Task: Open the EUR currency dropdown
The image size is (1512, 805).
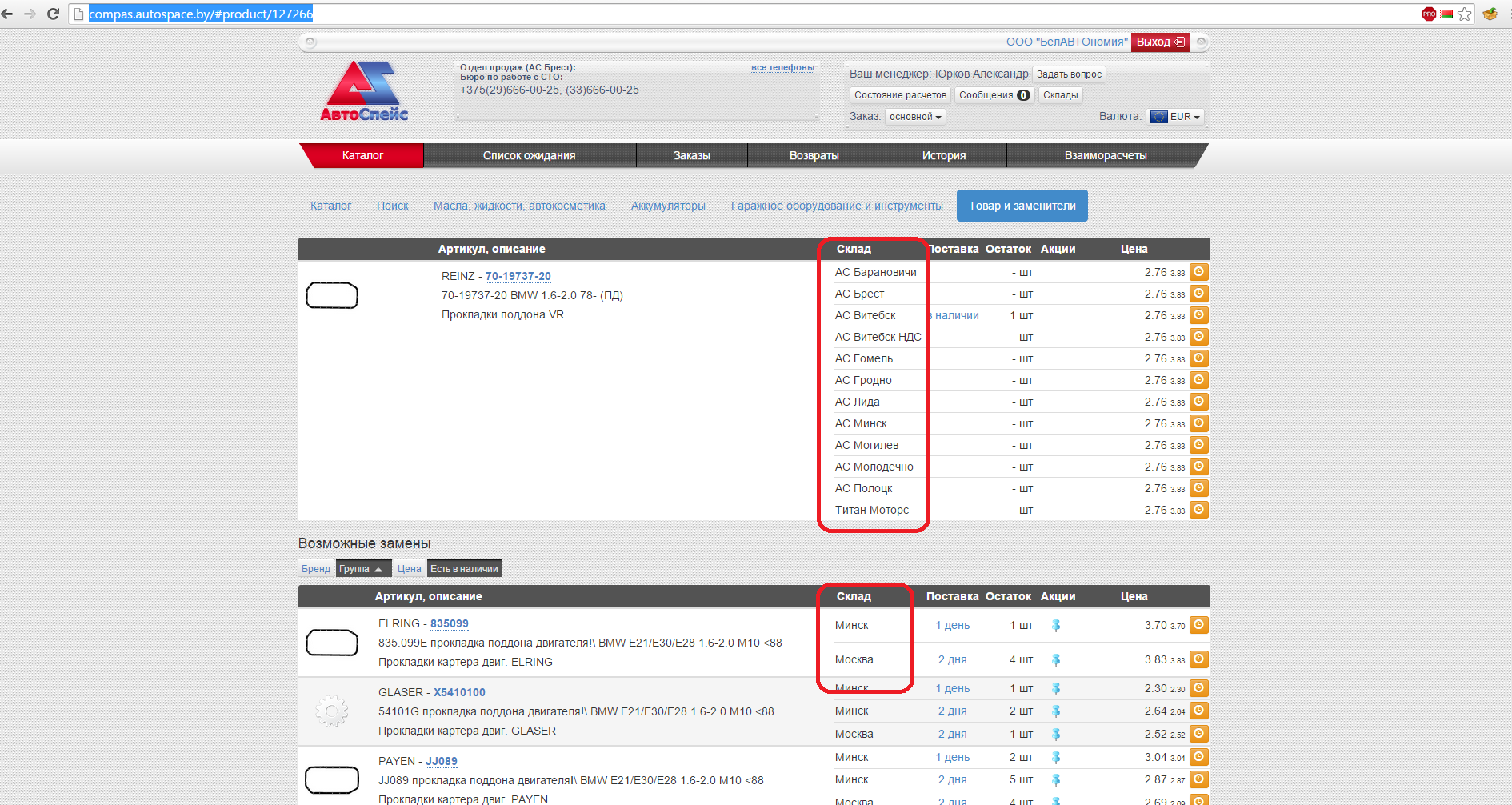Action: (x=1175, y=117)
